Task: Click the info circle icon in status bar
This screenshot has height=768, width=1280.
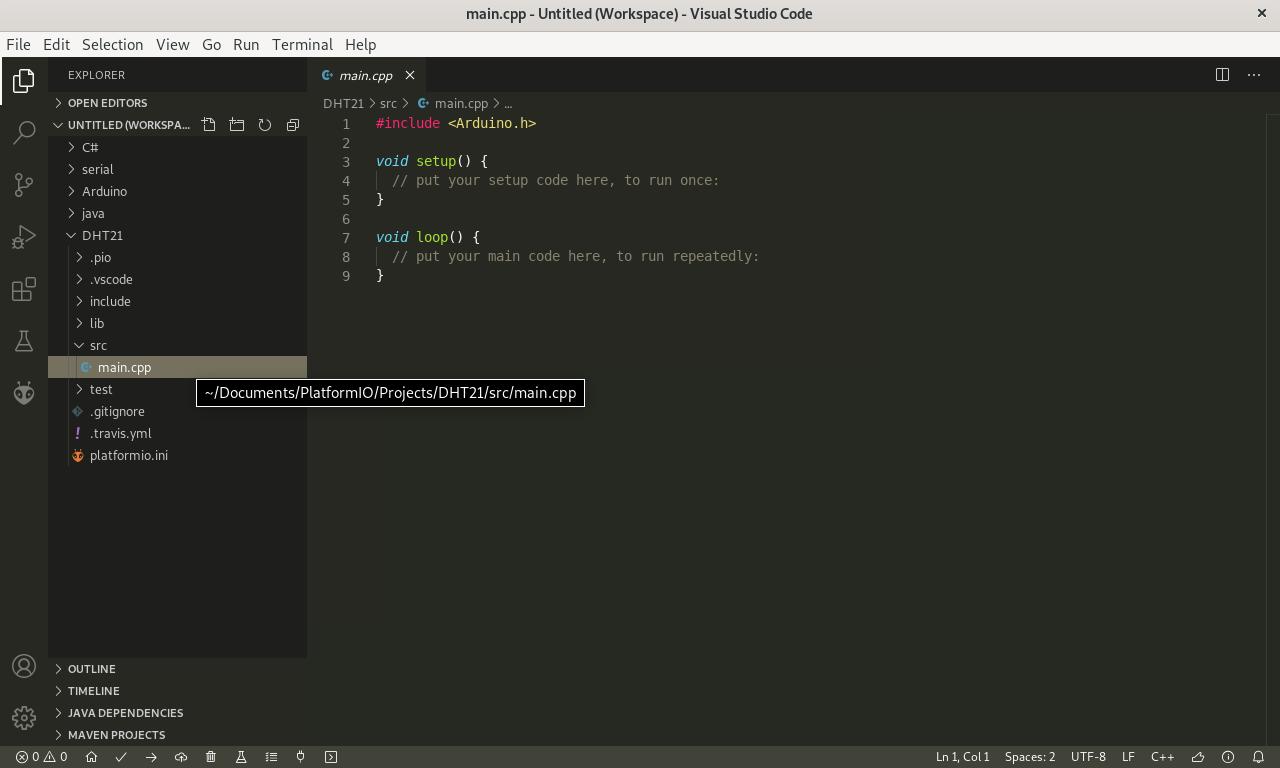Action: pyautogui.click(x=1228, y=757)
